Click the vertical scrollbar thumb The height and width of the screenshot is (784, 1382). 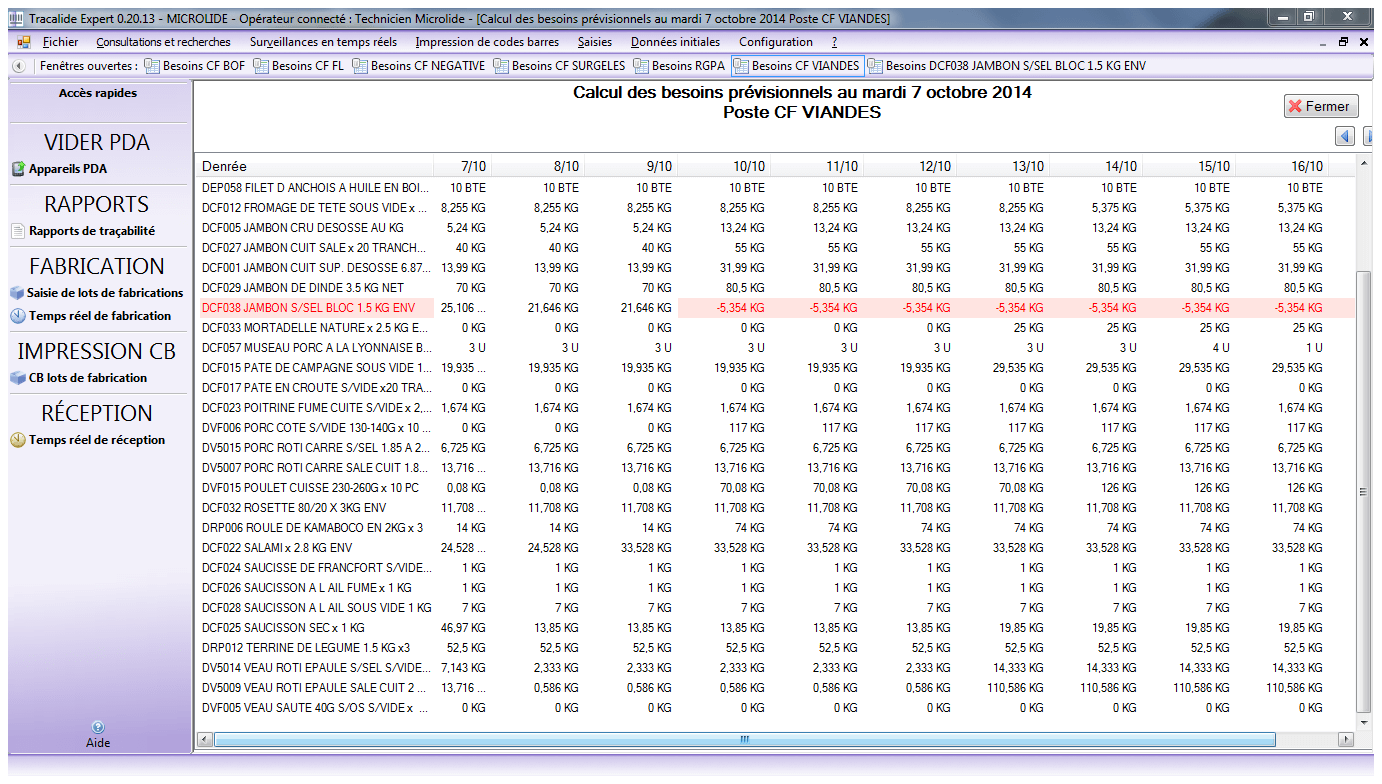coord(1364,490)
